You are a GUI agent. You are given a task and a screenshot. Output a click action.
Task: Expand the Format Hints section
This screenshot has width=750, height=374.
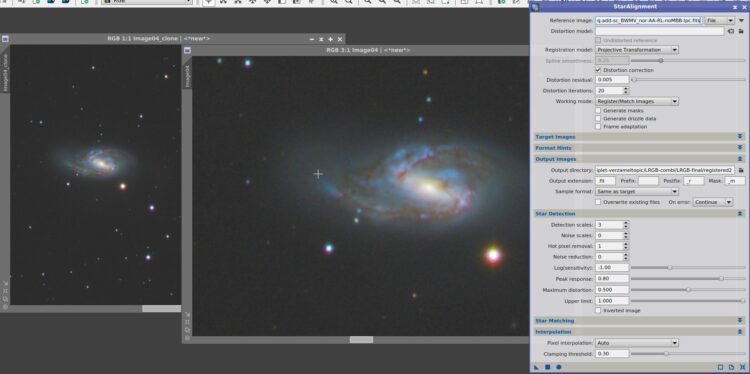coord(740,148)
